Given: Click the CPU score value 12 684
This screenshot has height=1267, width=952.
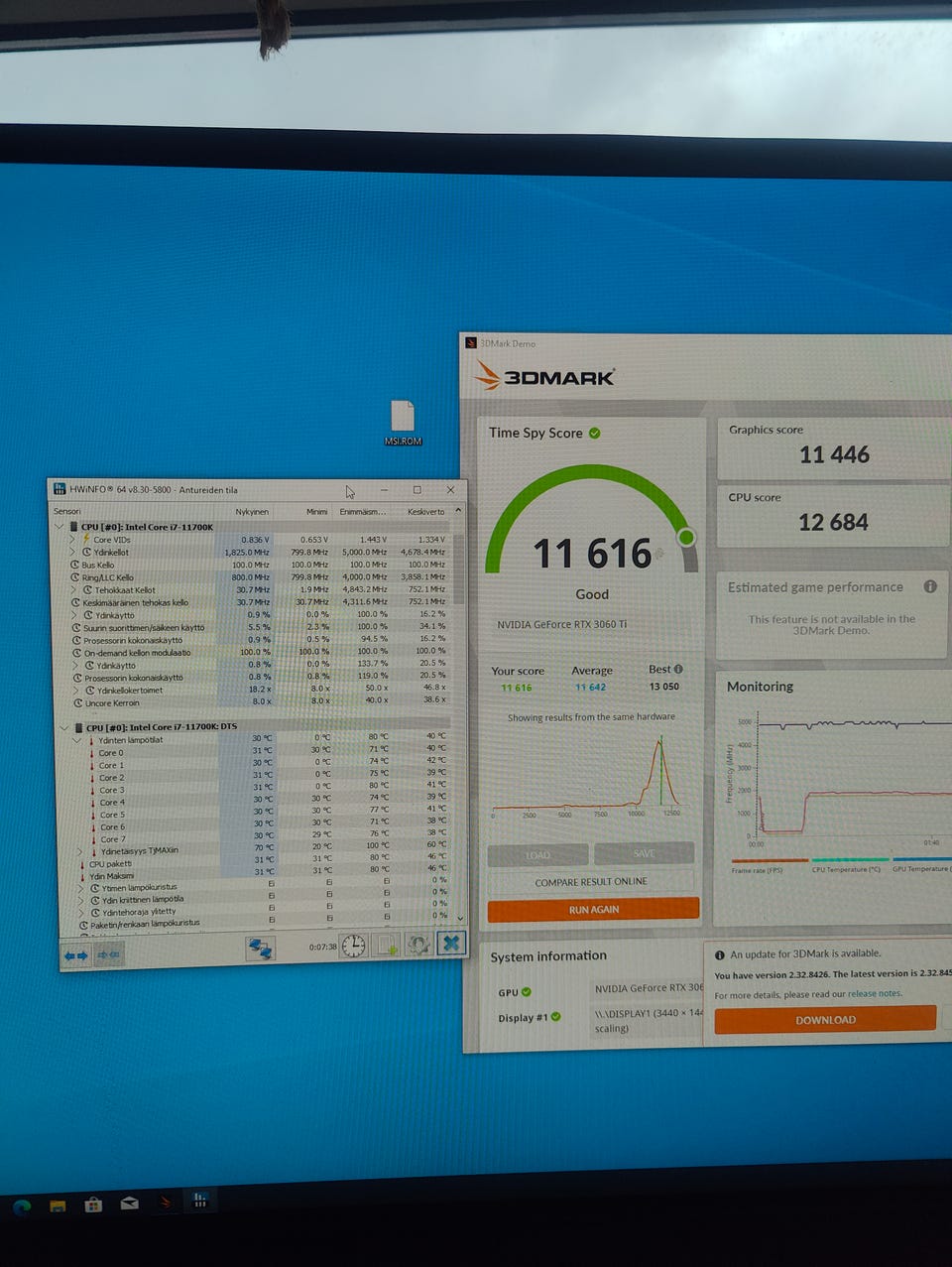Looking at the screenshot, I should point(833,522).
